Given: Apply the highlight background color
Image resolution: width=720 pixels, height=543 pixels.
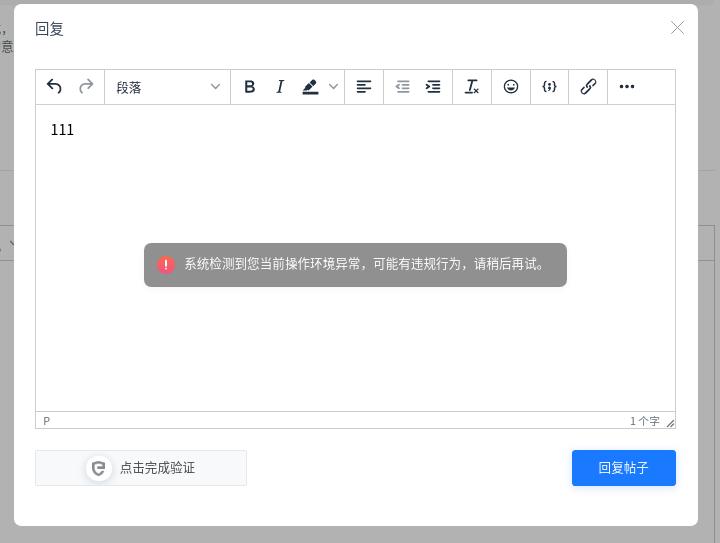Looking at the screenshot, I should [x=311, y=87].
